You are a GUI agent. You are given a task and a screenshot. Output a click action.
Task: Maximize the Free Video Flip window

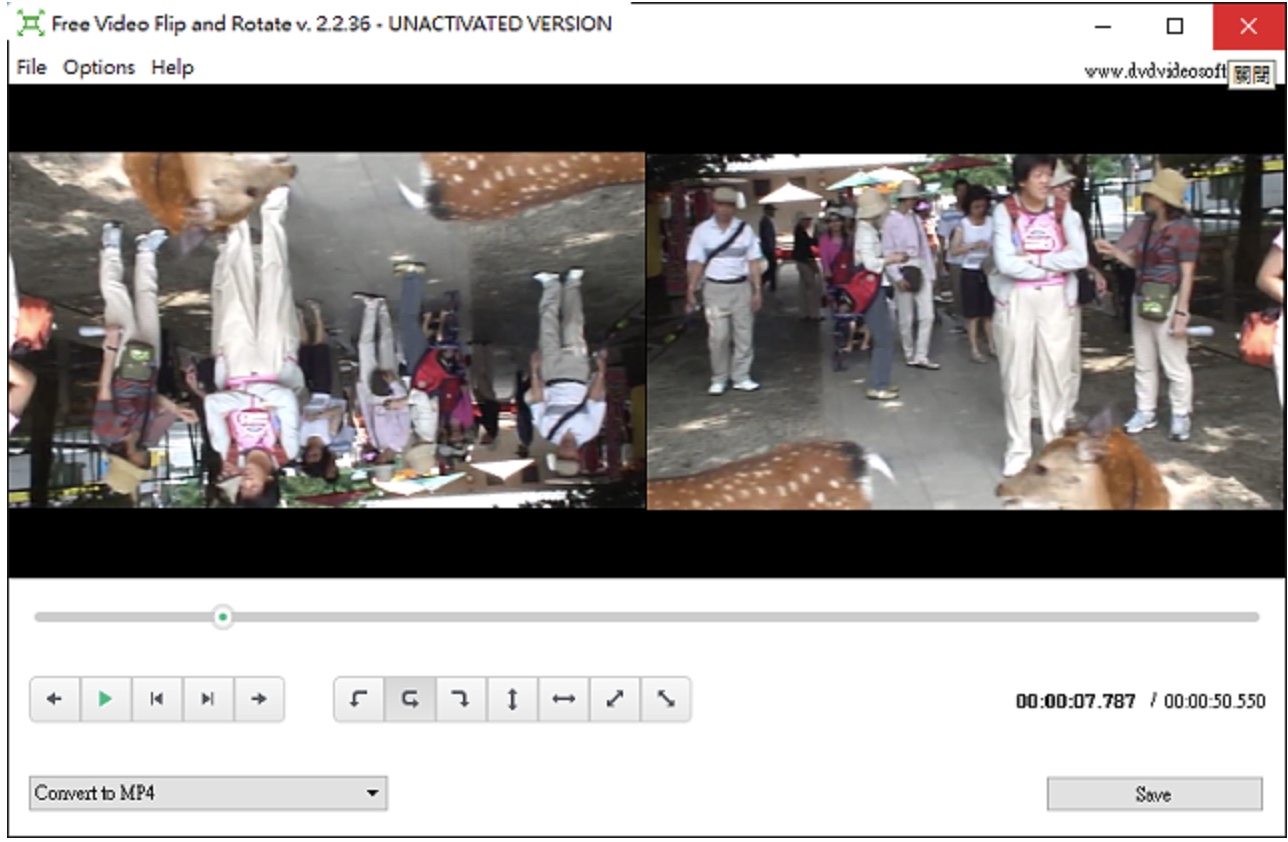pos(1175,26)
